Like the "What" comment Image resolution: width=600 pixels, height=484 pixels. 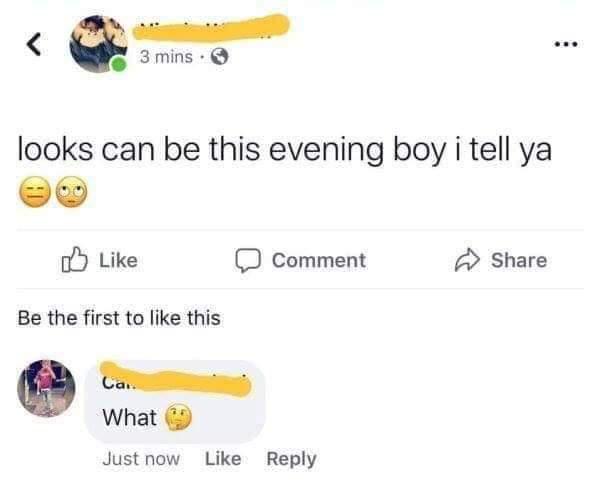click(223, 459)
